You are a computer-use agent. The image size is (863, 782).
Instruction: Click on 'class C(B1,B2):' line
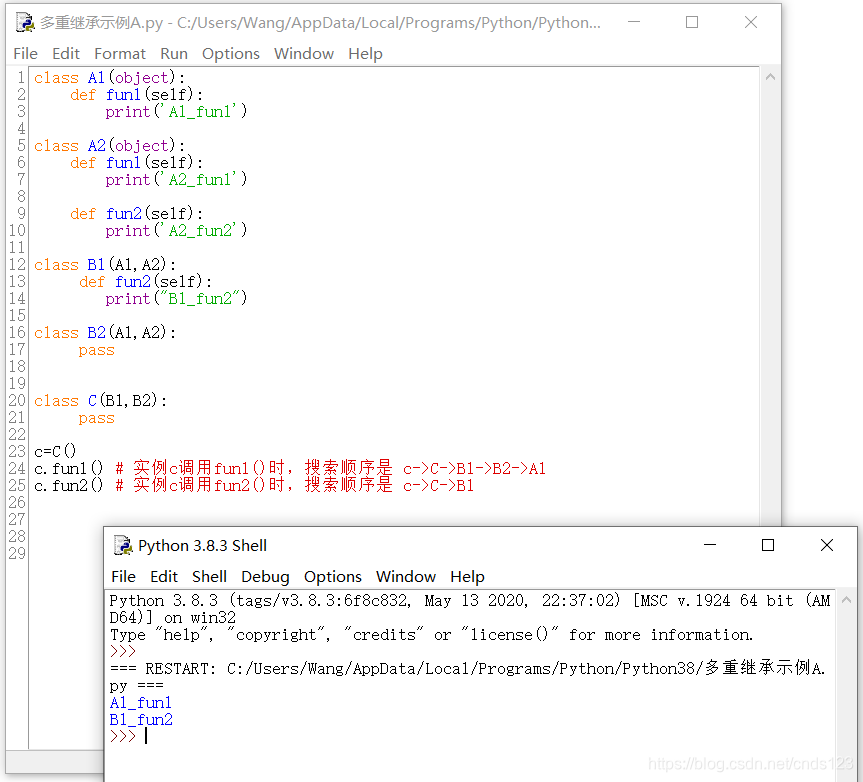point(100,401)
